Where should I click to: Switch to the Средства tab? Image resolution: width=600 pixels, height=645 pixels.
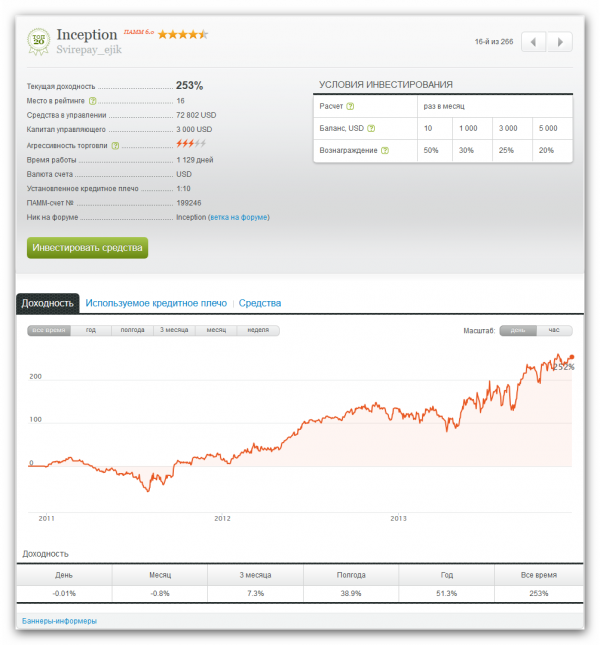point(260,303)
